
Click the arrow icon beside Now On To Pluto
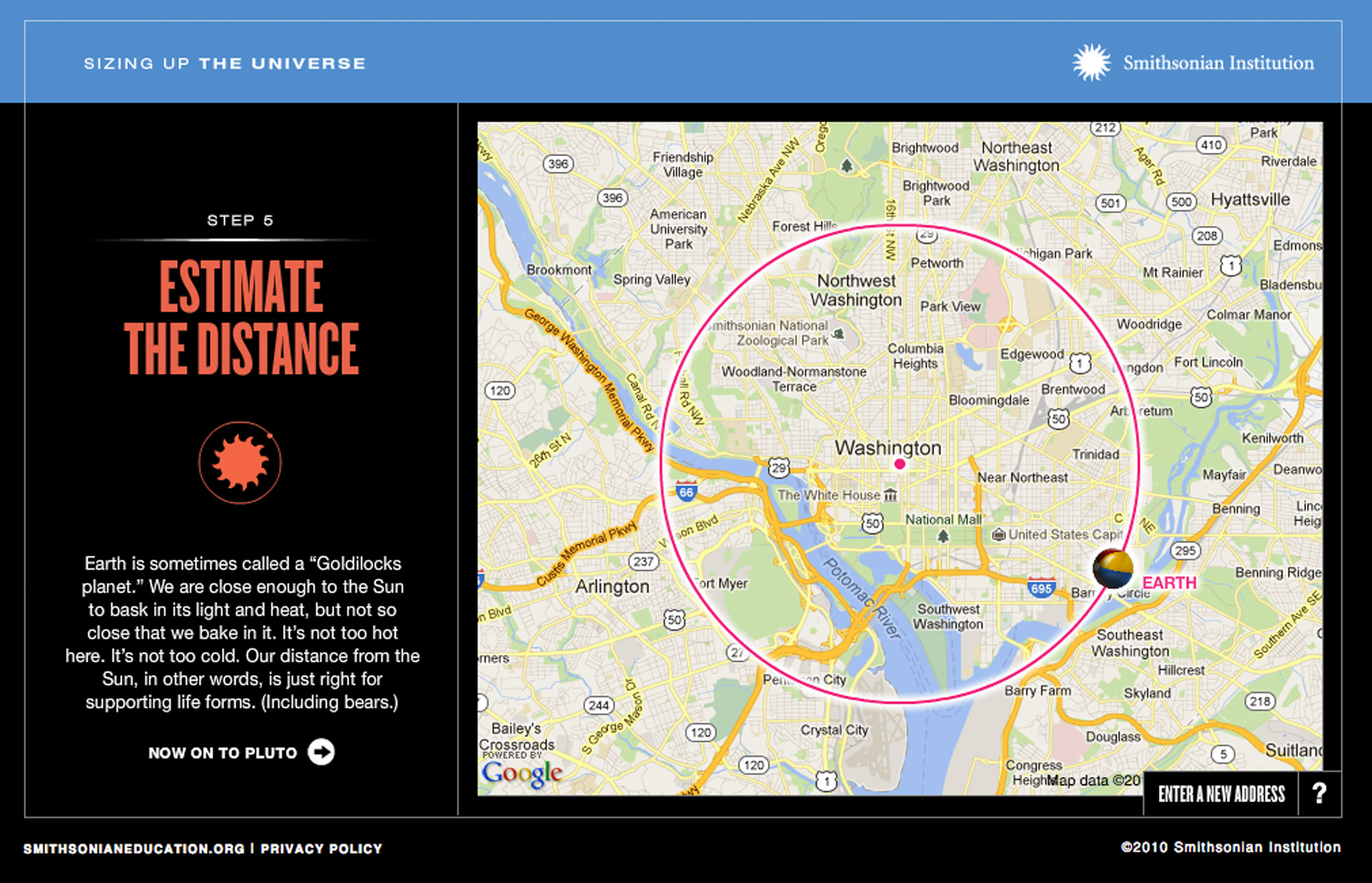[x=321, y=752]
